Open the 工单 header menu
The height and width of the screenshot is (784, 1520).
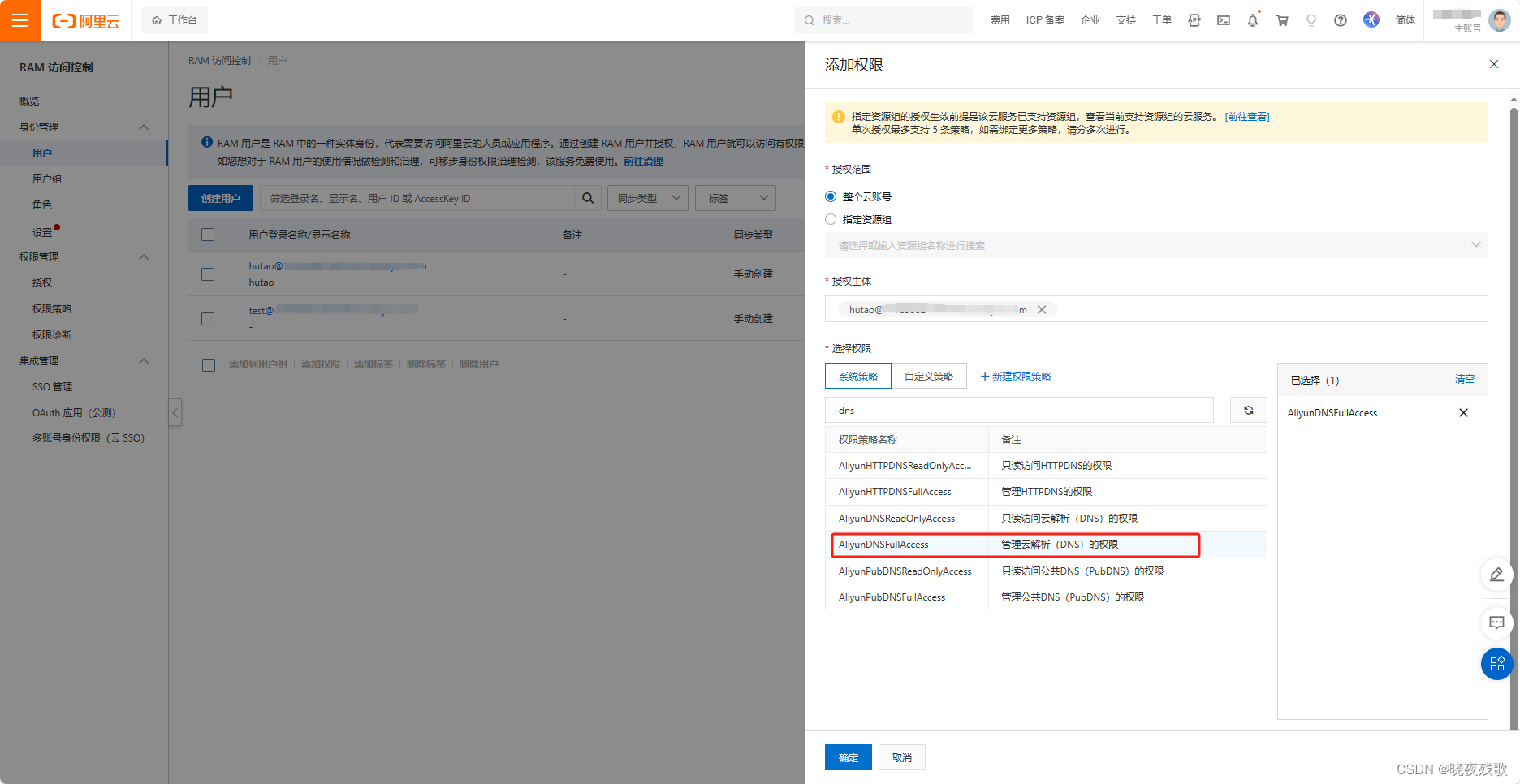pyautogui.click(x=1162, y=20)
